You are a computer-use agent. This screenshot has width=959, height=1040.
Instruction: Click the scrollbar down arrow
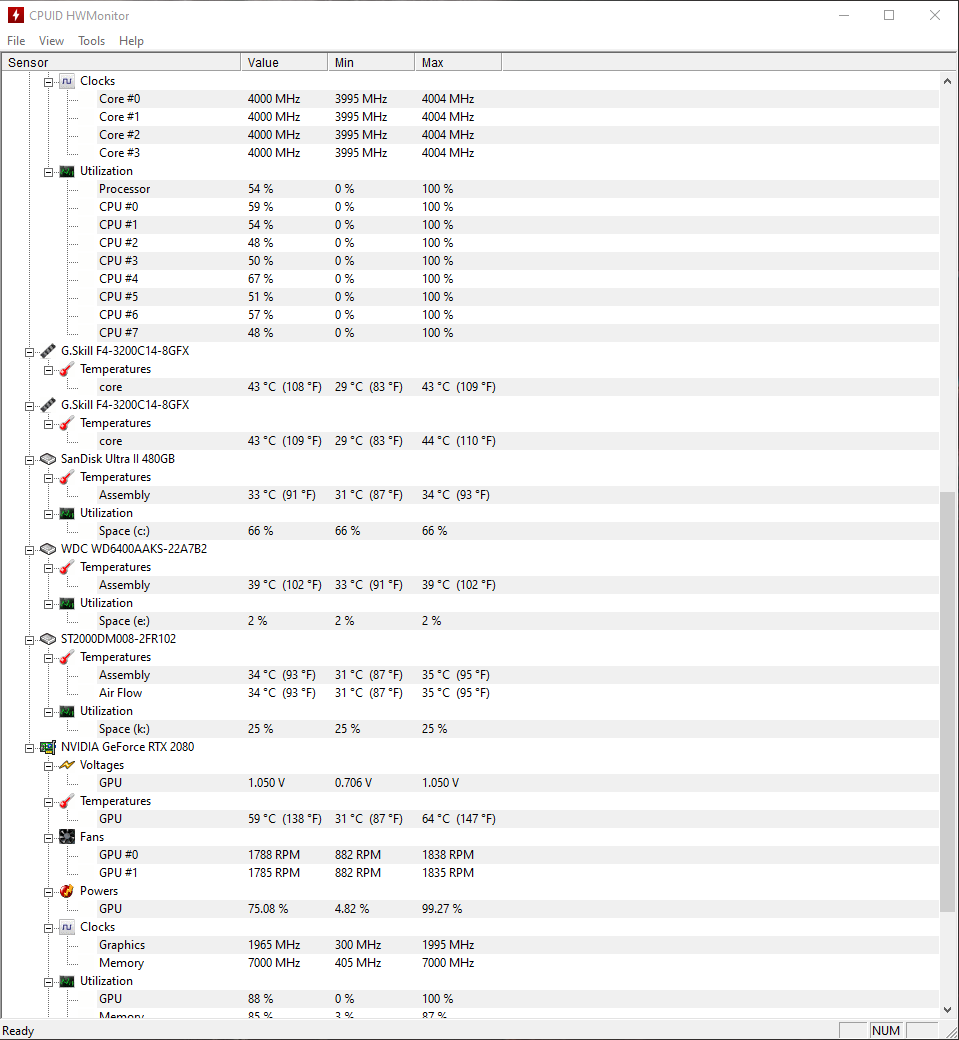947,1009
